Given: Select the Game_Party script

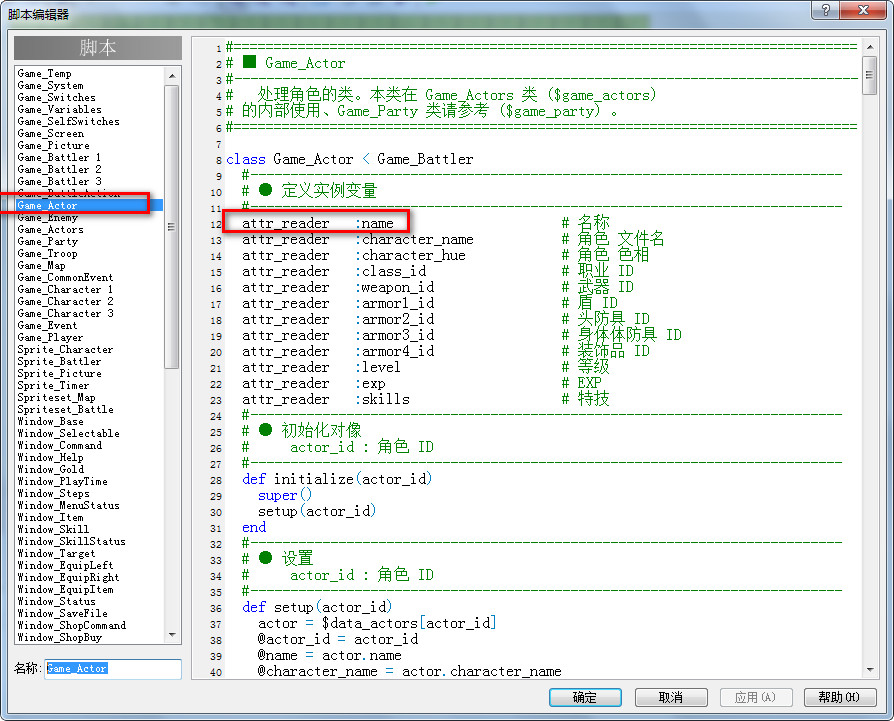Looking at the screenshot, I should coord(47,242).
